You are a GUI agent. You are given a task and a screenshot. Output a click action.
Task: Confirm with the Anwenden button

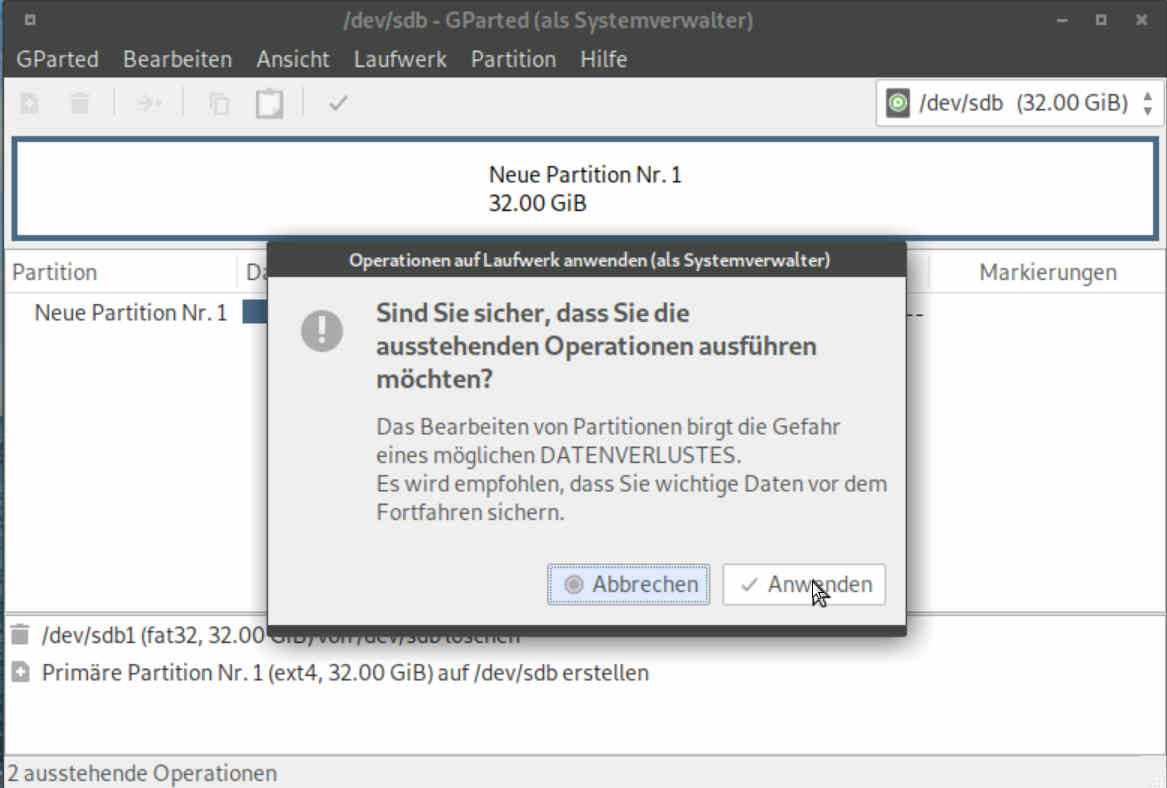click(x=804, y=584)
